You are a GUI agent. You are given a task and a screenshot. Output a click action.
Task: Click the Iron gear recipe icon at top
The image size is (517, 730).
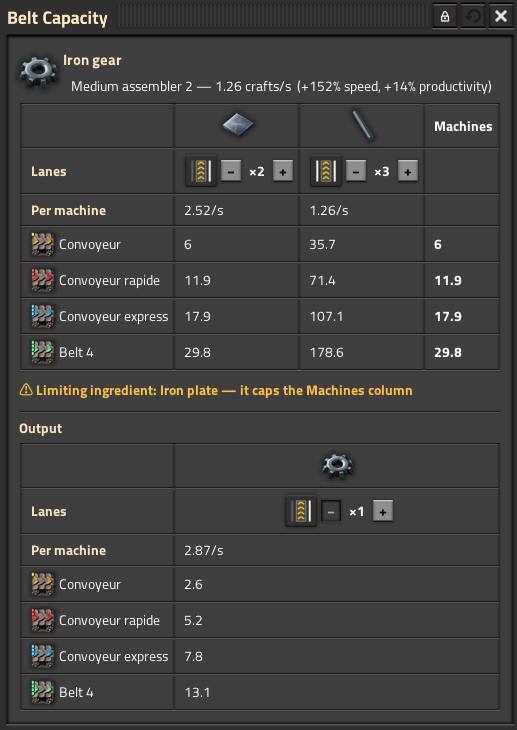pyautogui.click(x=39, y=73)
